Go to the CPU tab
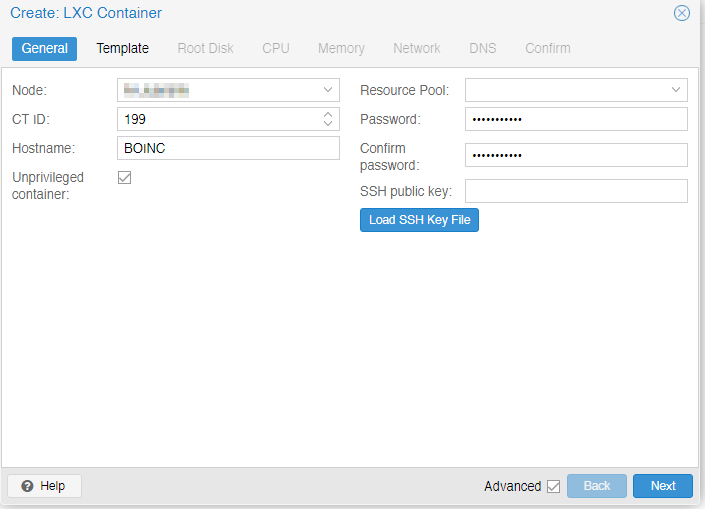Image resolution: width=705 pixels, height=509 pixels. [x=276, y=49]
